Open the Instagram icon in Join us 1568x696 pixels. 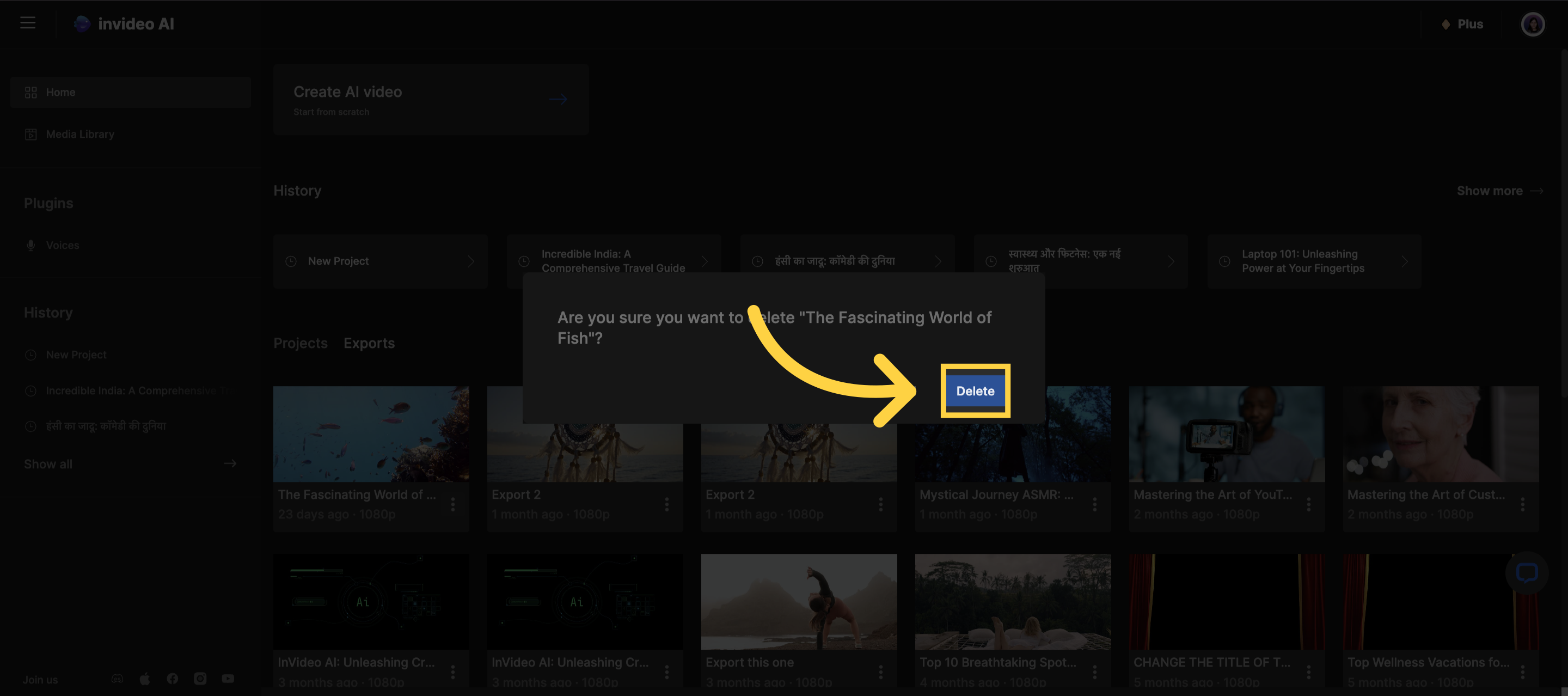[200, 679]
